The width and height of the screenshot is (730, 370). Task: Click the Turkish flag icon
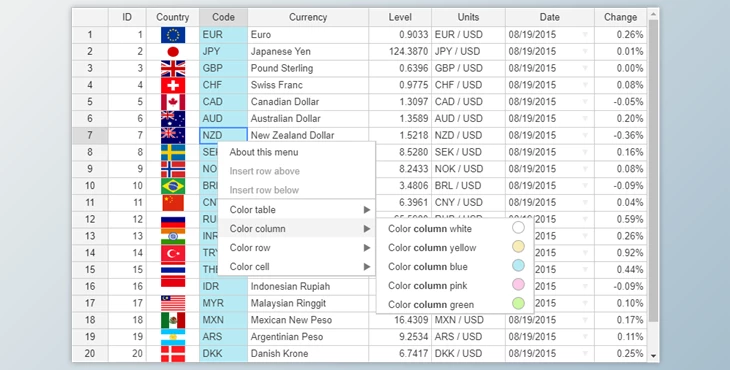click(173, 253)
